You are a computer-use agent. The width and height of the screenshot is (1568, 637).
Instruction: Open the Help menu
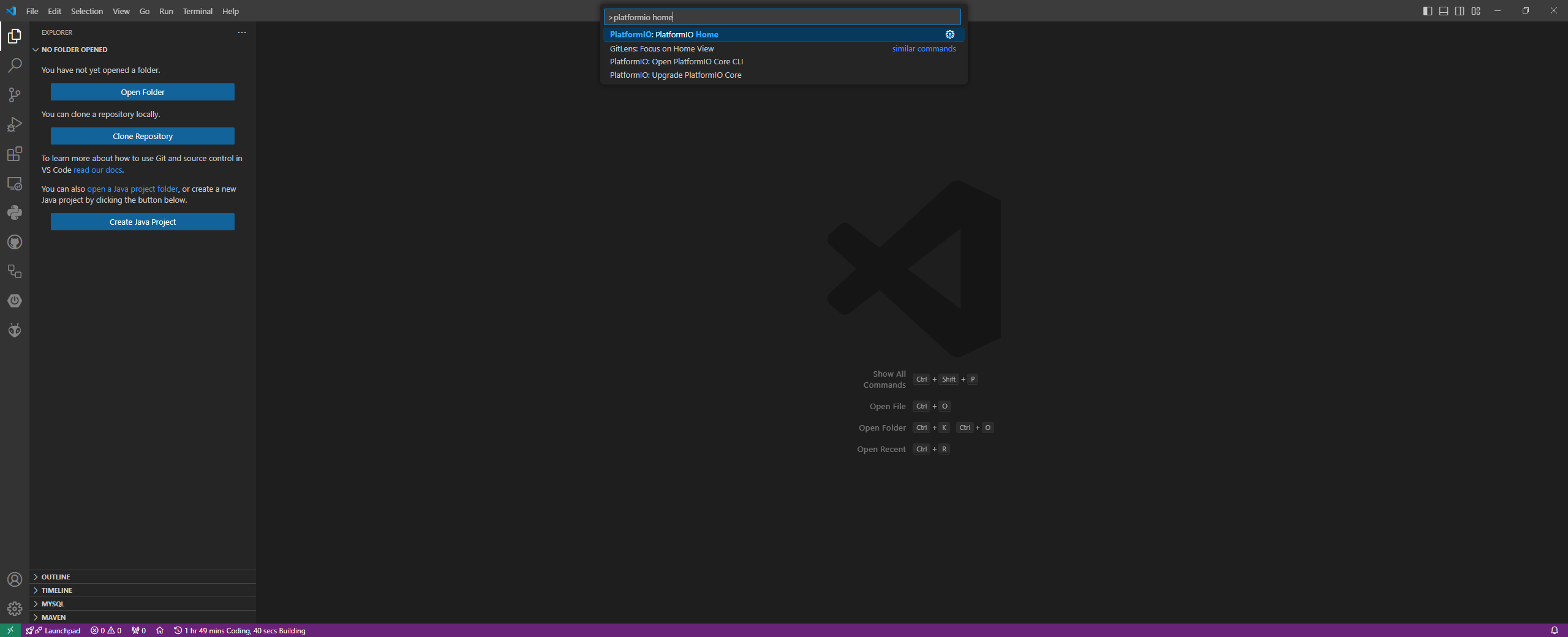point(231,11)
